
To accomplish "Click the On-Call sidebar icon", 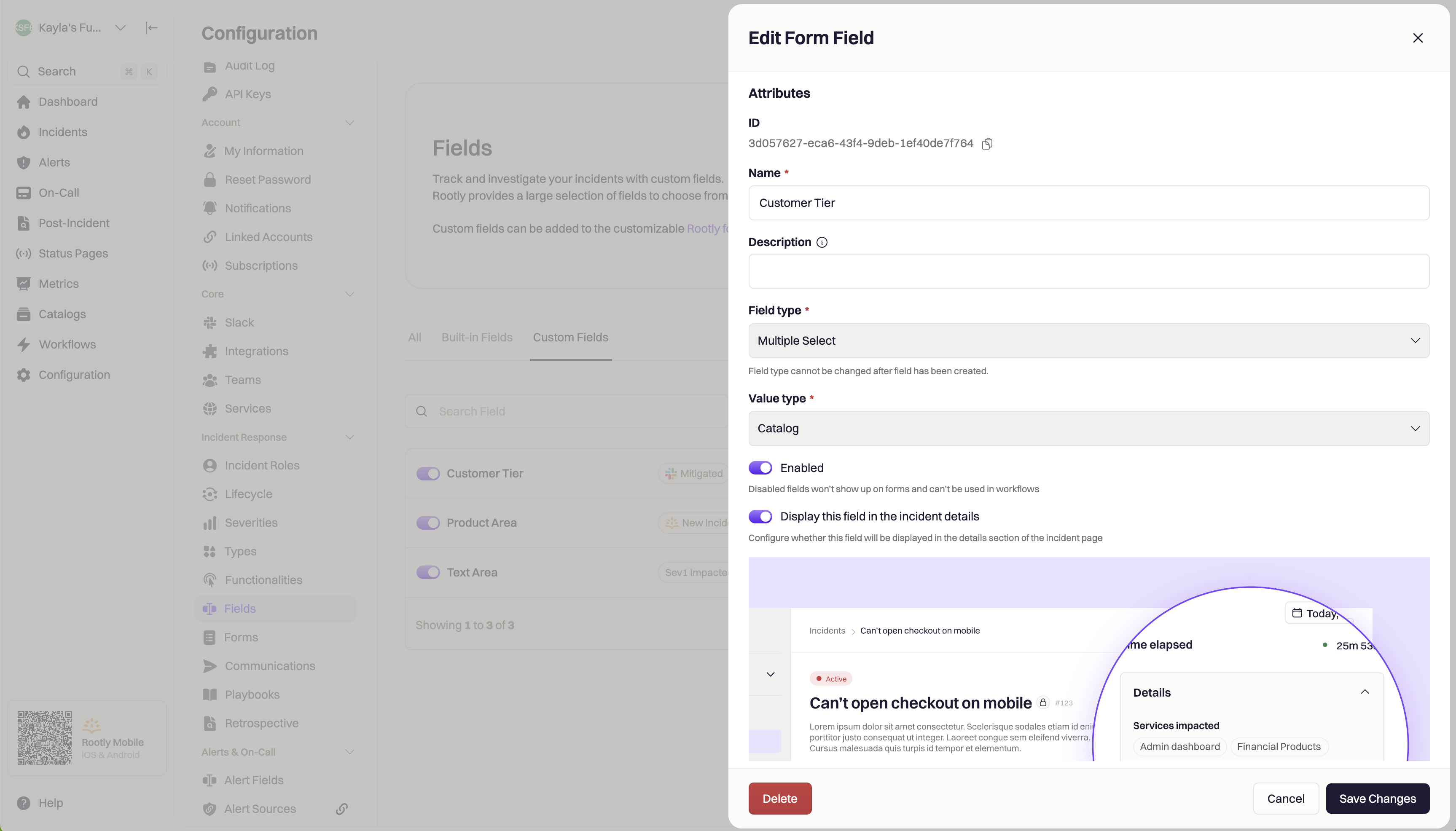I will (x=24, y=193).
